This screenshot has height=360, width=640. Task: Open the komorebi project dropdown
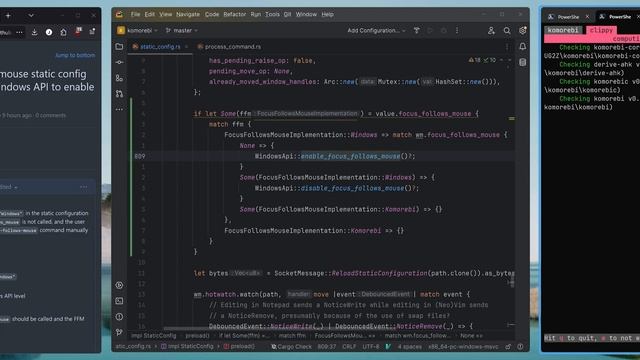coord(138,31)
